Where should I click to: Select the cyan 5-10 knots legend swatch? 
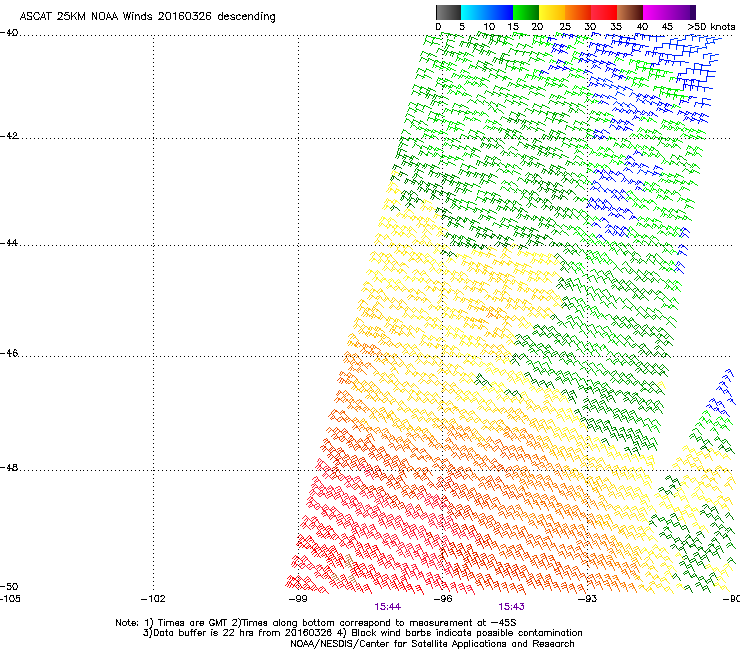[474, 12]
